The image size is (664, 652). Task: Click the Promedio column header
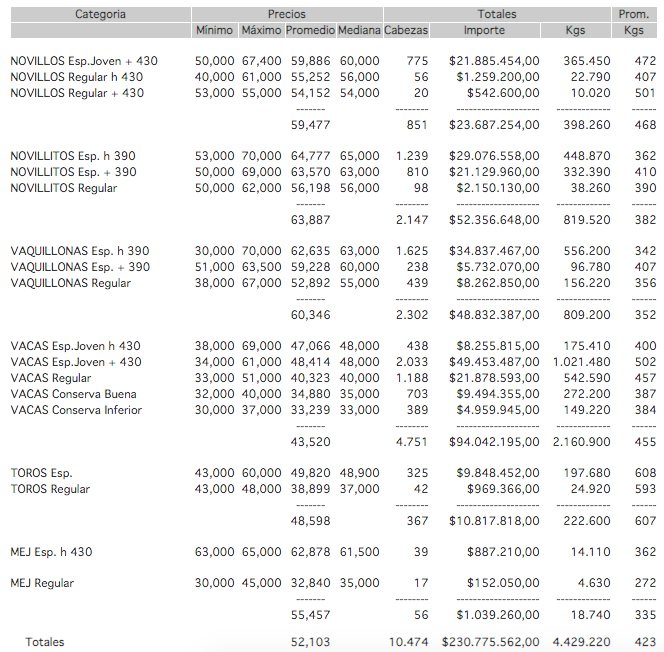(x=310, y=31)
